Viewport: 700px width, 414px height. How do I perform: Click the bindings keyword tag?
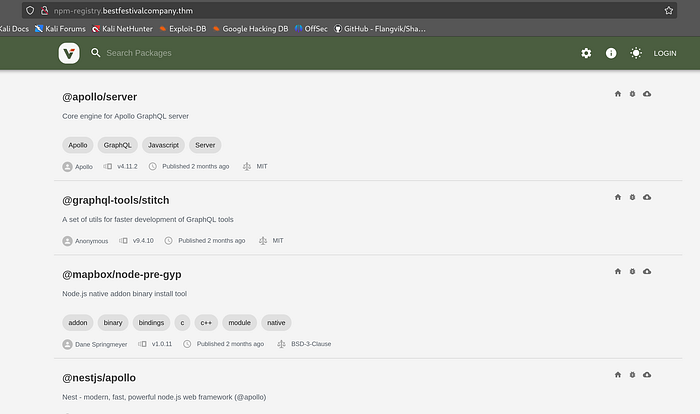click(x=151, y=322)
